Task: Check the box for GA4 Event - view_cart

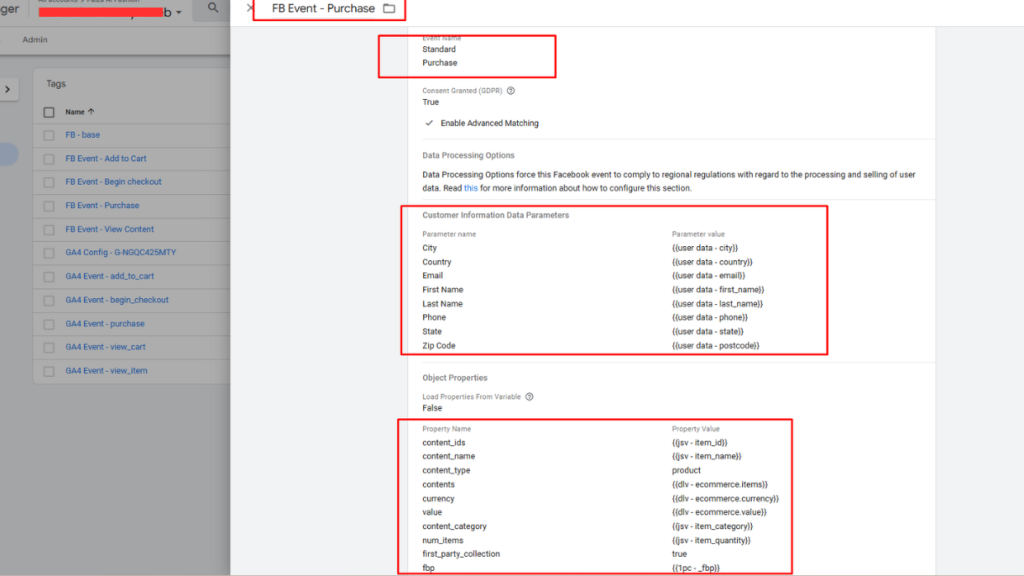Action: (49, 347)
